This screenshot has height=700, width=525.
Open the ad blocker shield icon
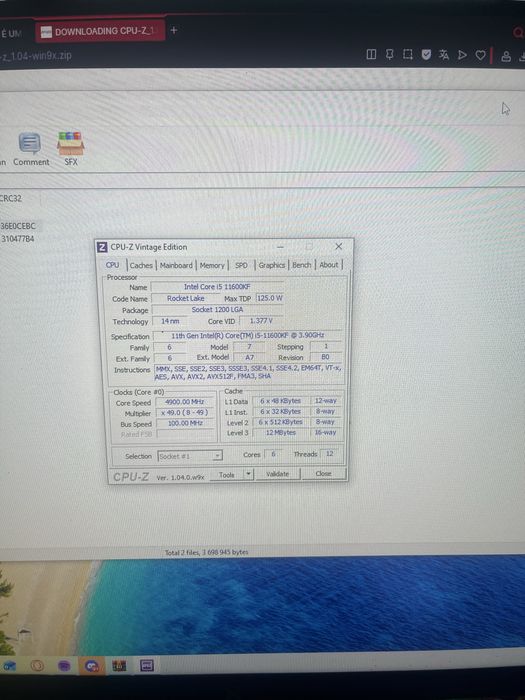pos(426,55)
